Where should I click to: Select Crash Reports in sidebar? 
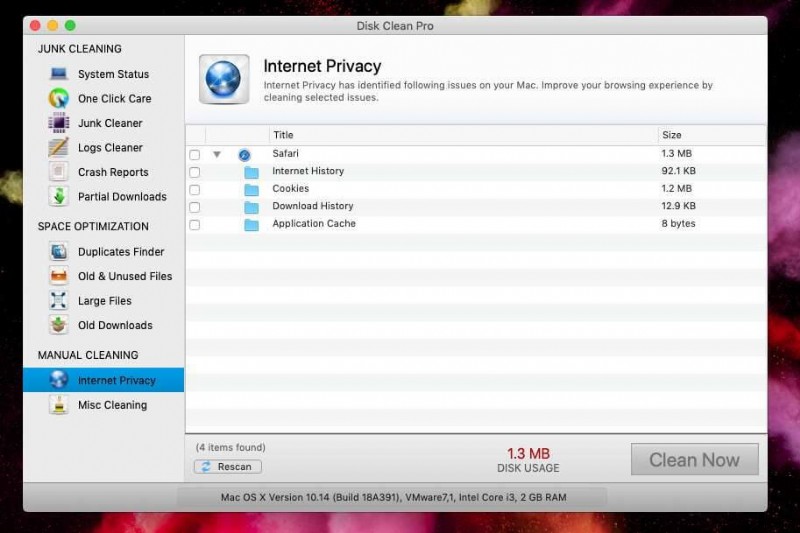(113, 172)
